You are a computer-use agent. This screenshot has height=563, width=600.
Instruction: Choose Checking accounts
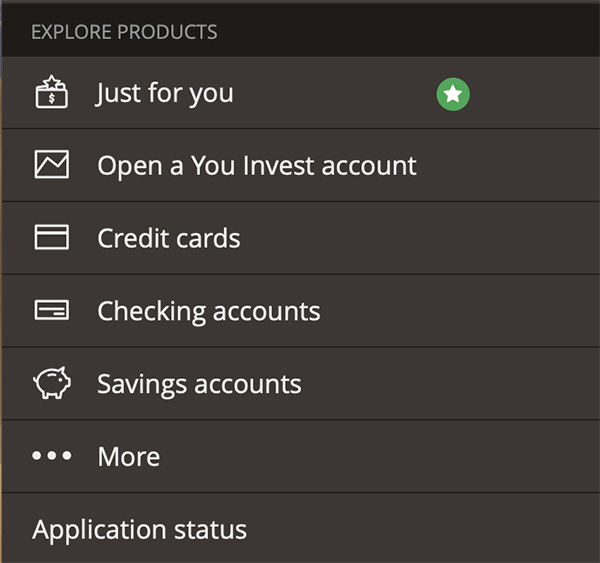[x=209, y=311]
